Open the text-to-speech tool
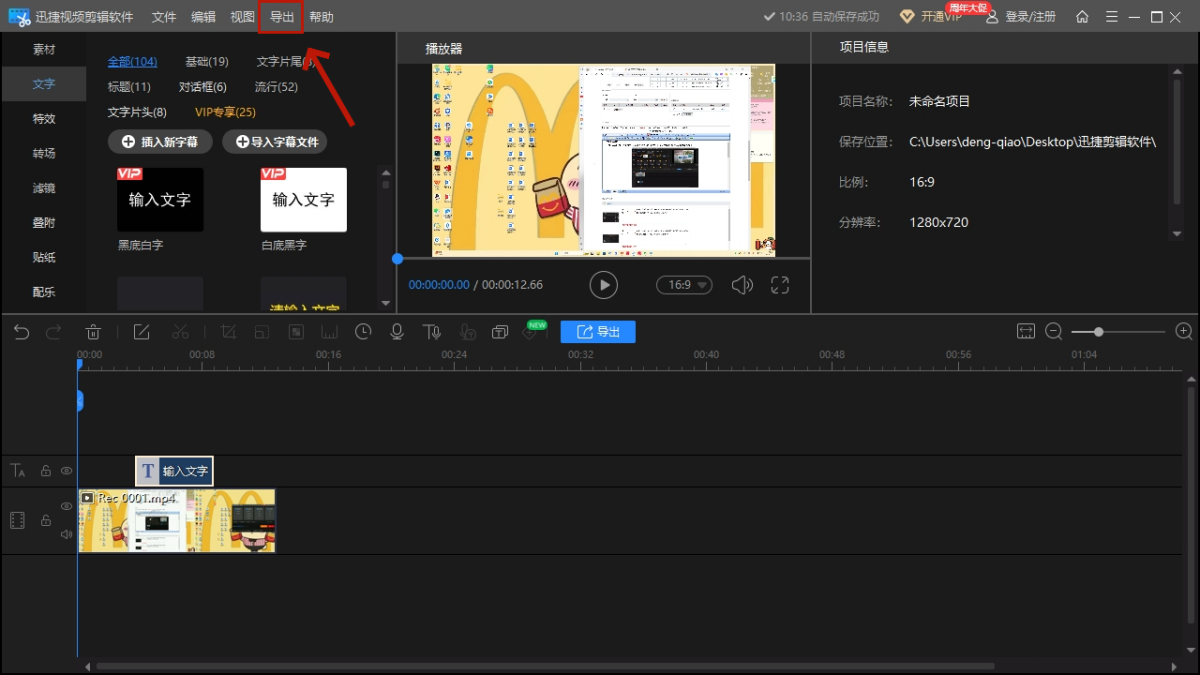 point(431,332)
